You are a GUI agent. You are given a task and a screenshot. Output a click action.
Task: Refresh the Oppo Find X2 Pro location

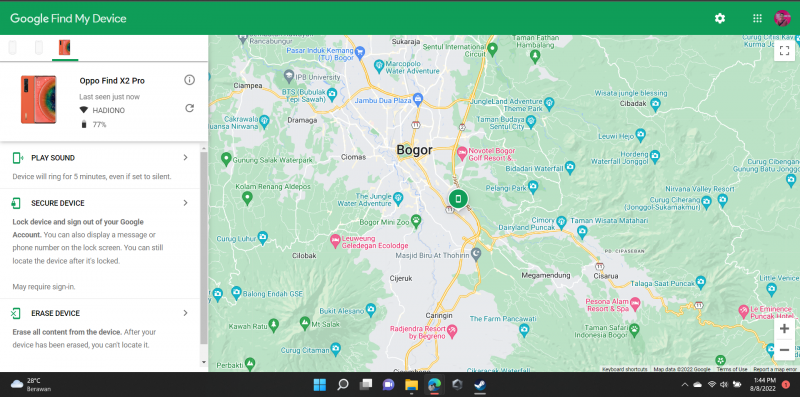click(189, 108)
